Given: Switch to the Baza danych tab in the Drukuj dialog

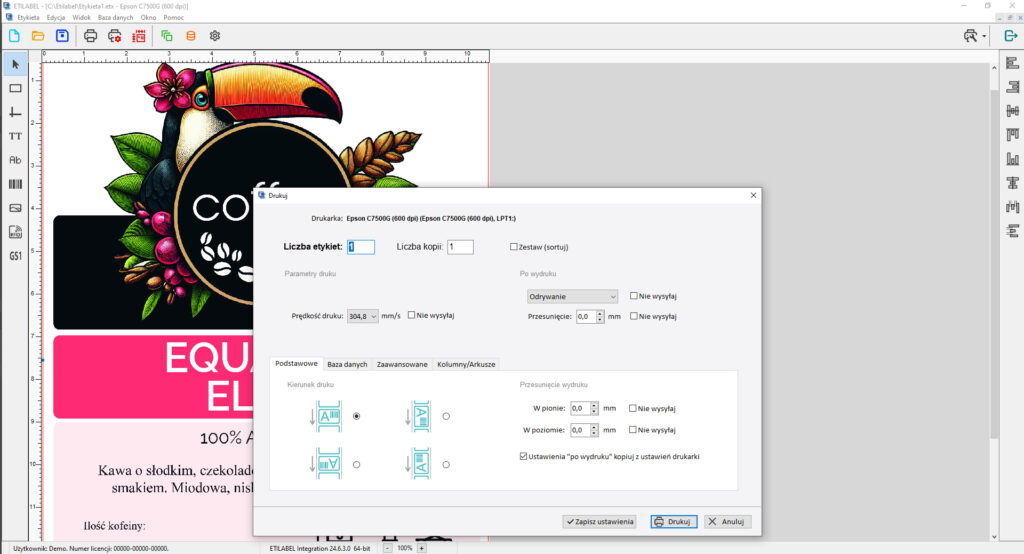Looking at the screenshot, I should coord(347,365).
